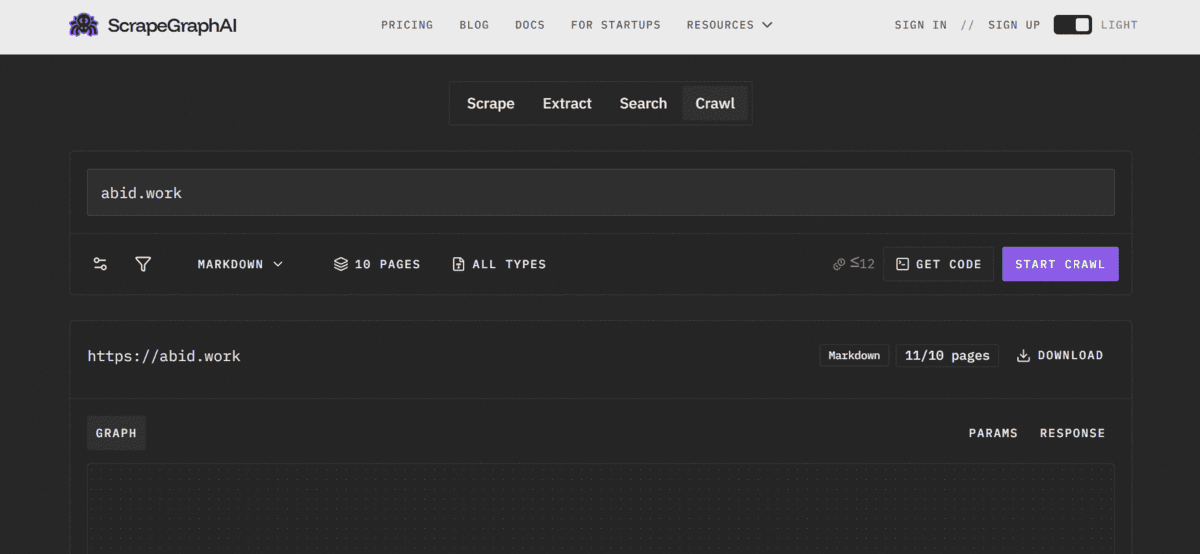1200x554 pixels.
Task: Open the Docs link
Action: pyautogui.click(x=530, y=25)
